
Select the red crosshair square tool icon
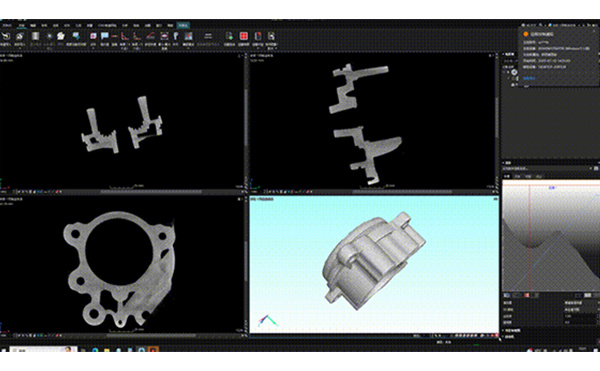pos(93,36)
